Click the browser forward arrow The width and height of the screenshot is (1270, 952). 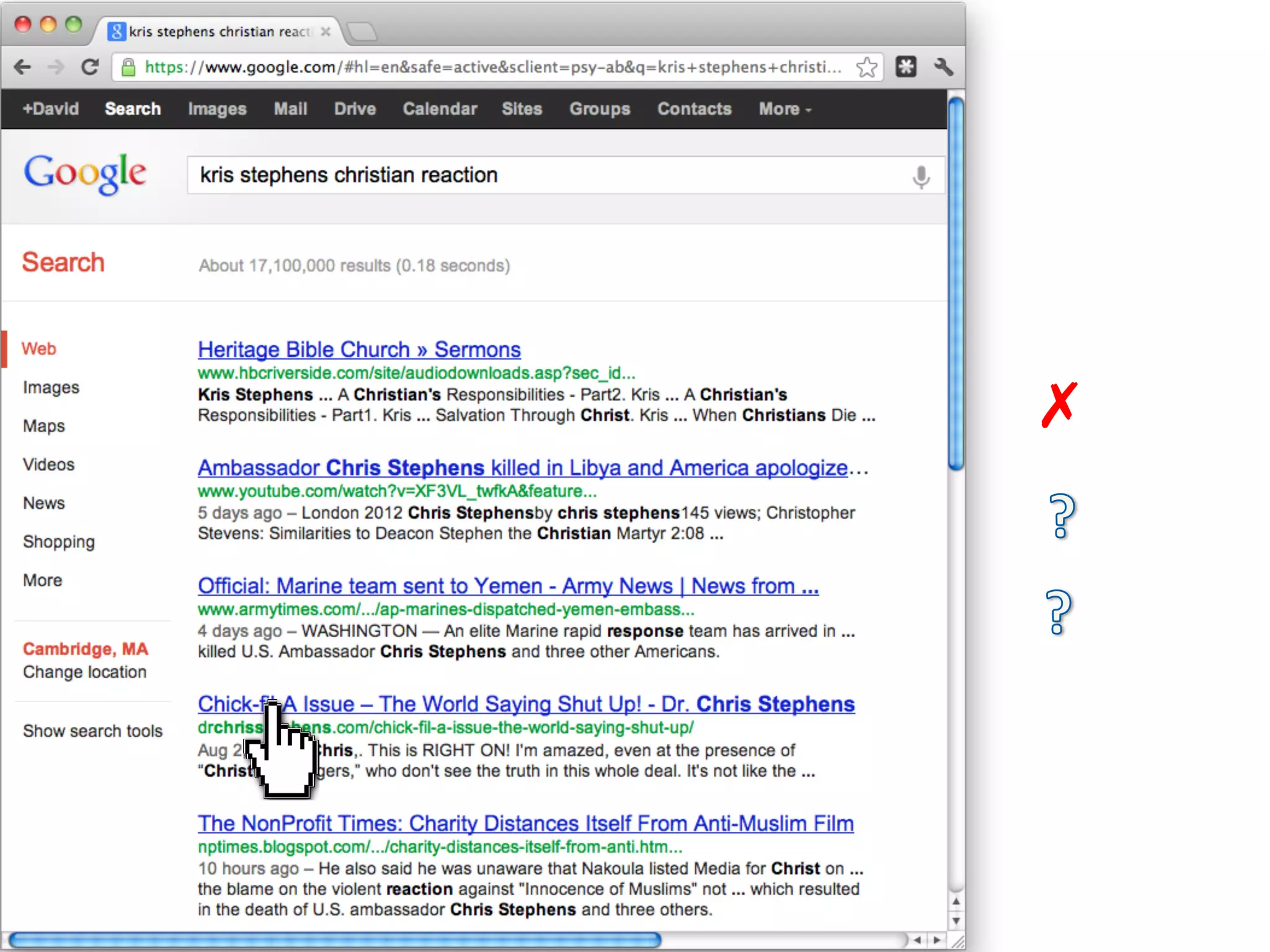(56, 67)
